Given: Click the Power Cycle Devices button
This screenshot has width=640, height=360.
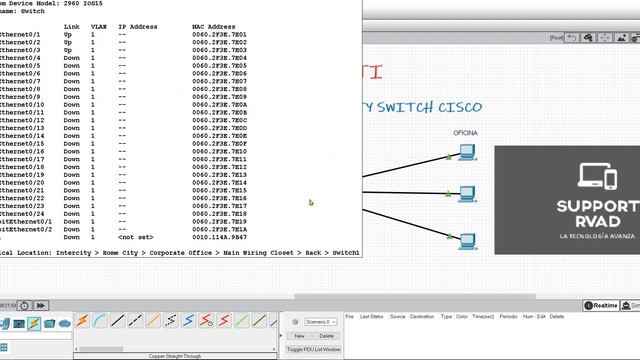Looking at the screenshot, I should pyautogui.click(x=24, y=305).
